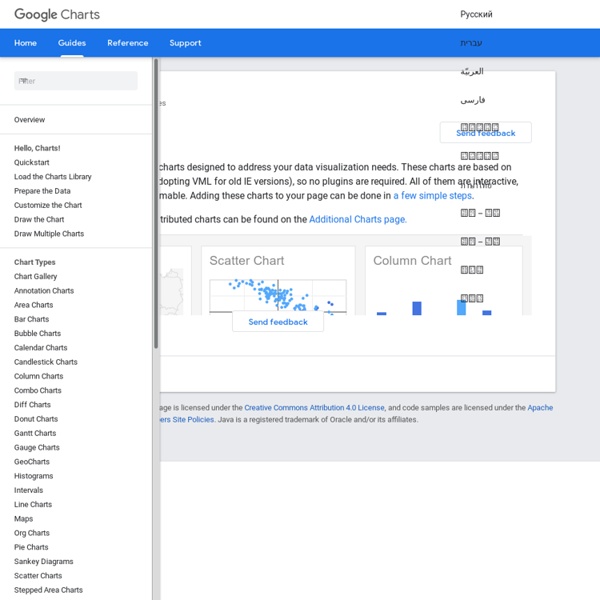Open Scatter Charts in sidebar
The image size is (600, 600).
[38, 576]
